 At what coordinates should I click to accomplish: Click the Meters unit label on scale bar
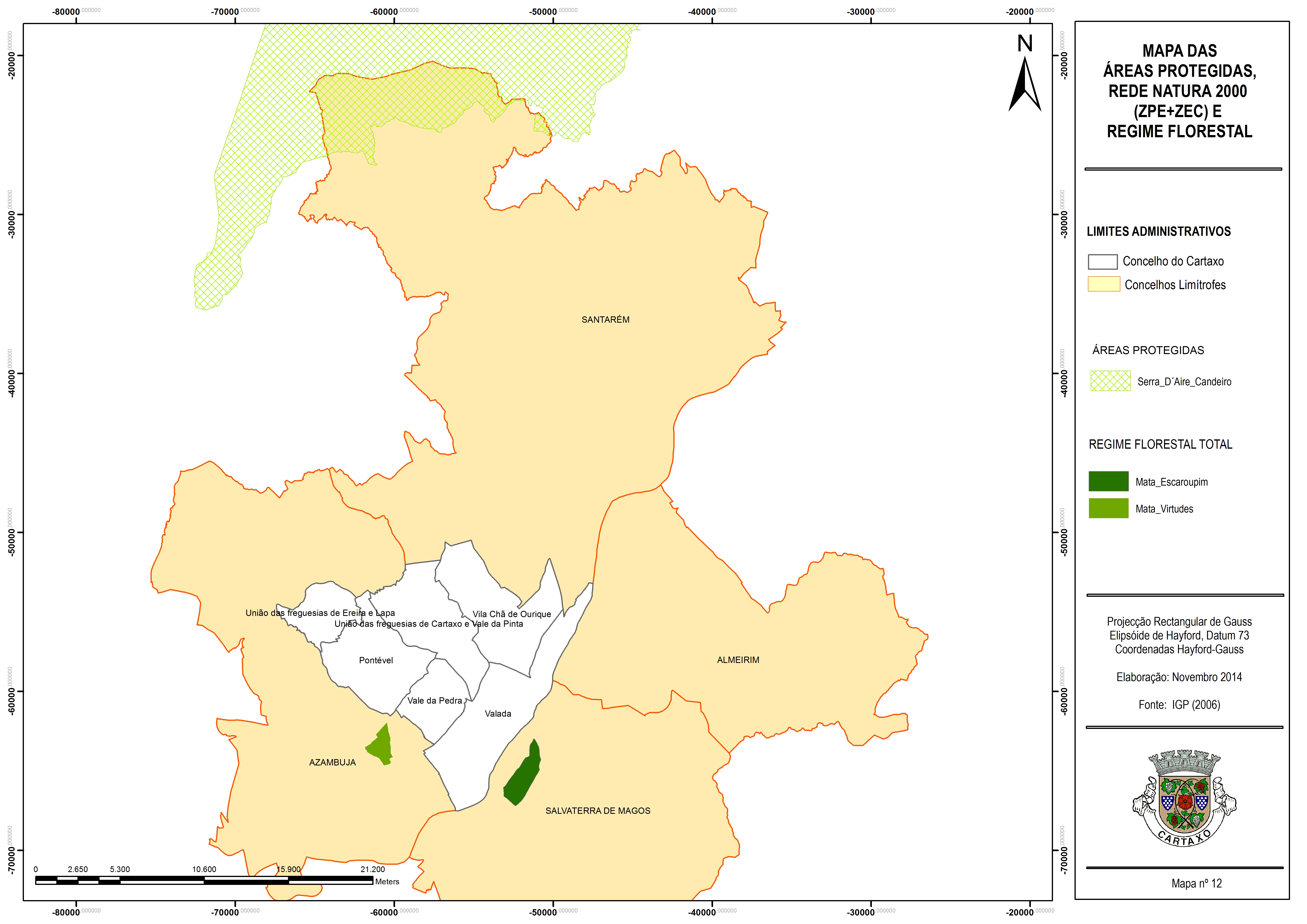pos(387,882)
